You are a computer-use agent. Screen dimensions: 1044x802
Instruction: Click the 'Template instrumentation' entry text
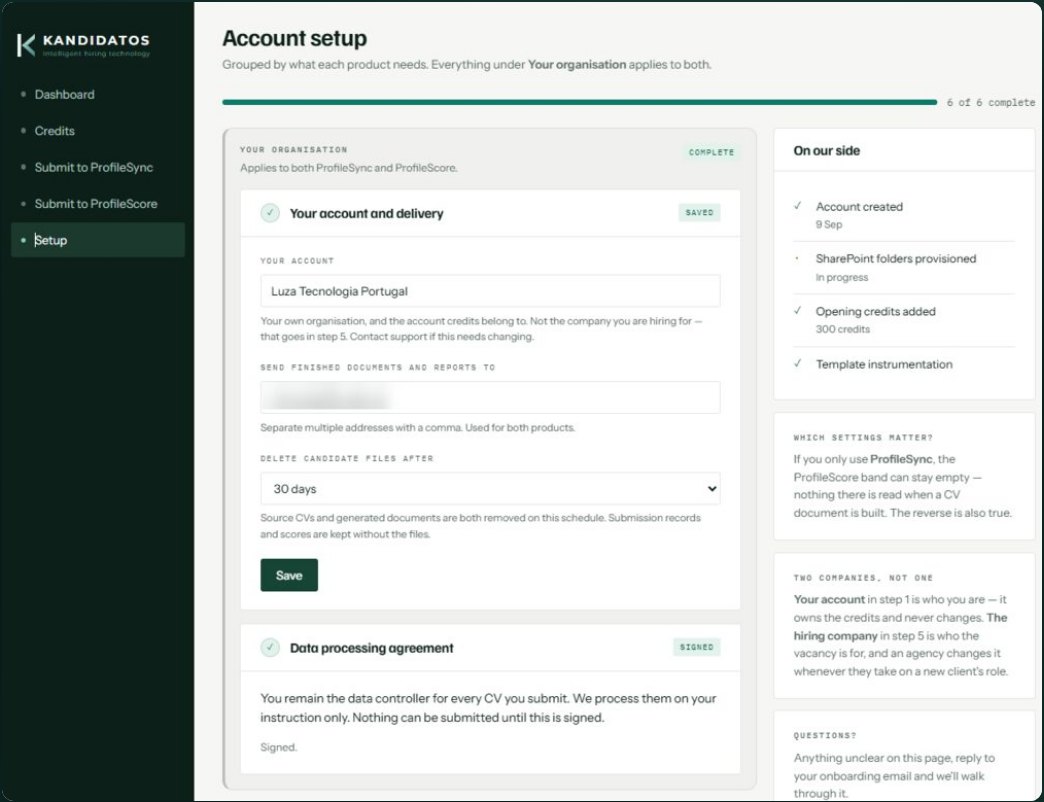coord(884,365)
